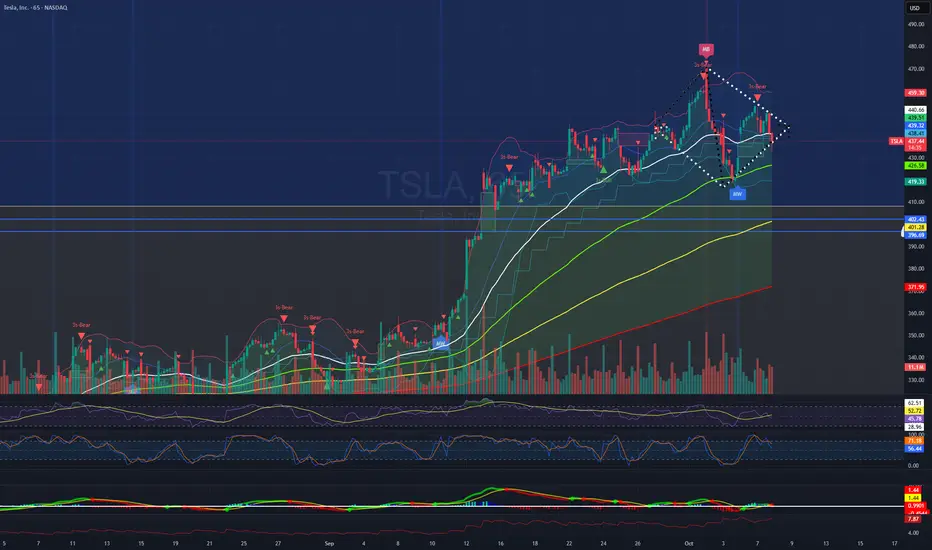The width and height of the screenshot is (932, 550).
Task: Select the pink MB marker at the peak
Action: click(x=706, y=49)
